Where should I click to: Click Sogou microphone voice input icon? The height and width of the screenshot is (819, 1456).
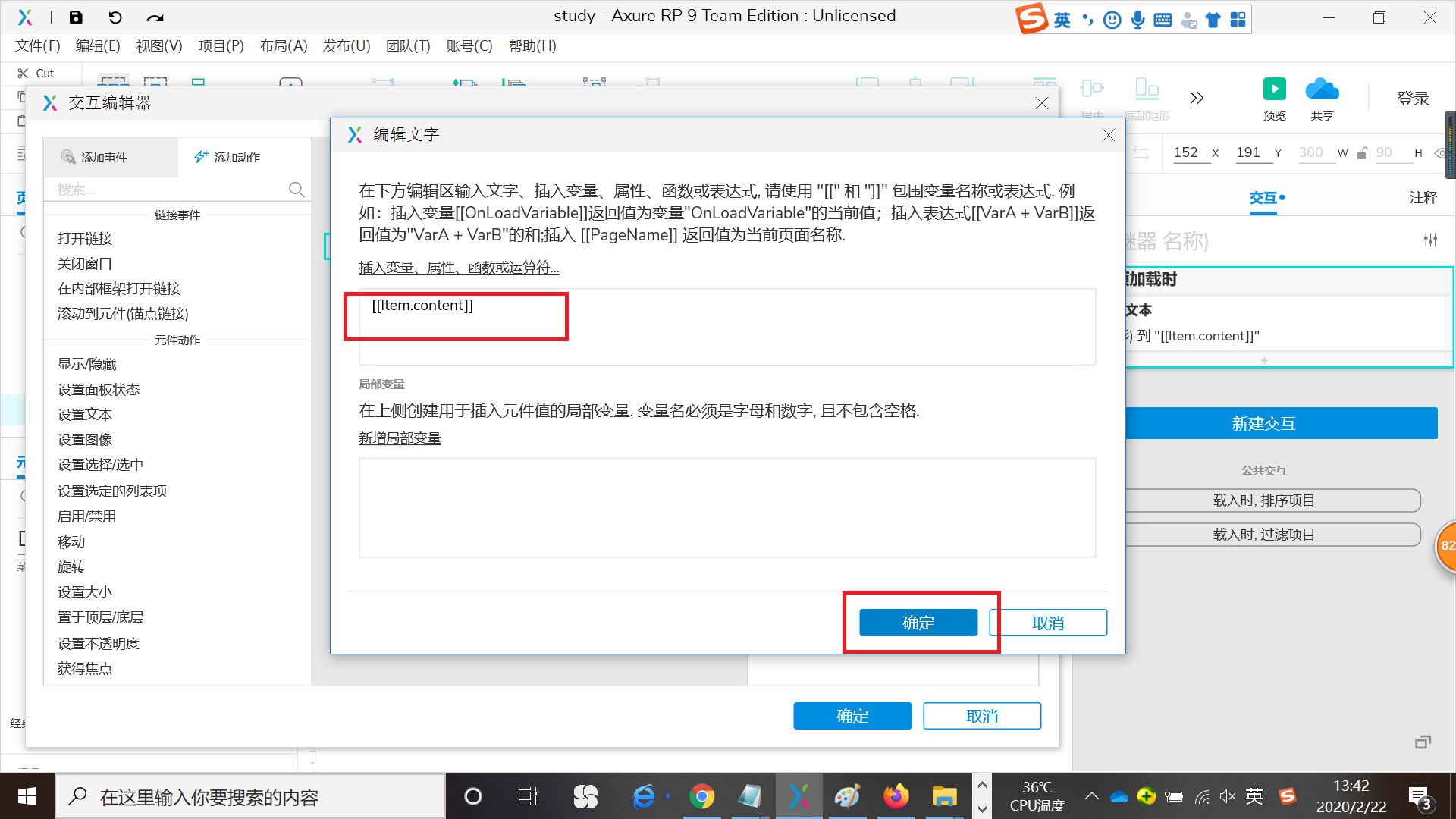click(x=1137, y=20)
